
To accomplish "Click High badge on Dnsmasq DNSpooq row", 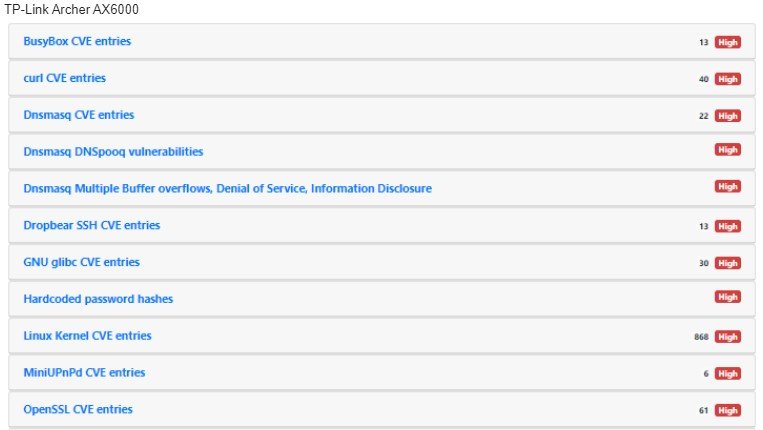I will click(728, 150).
